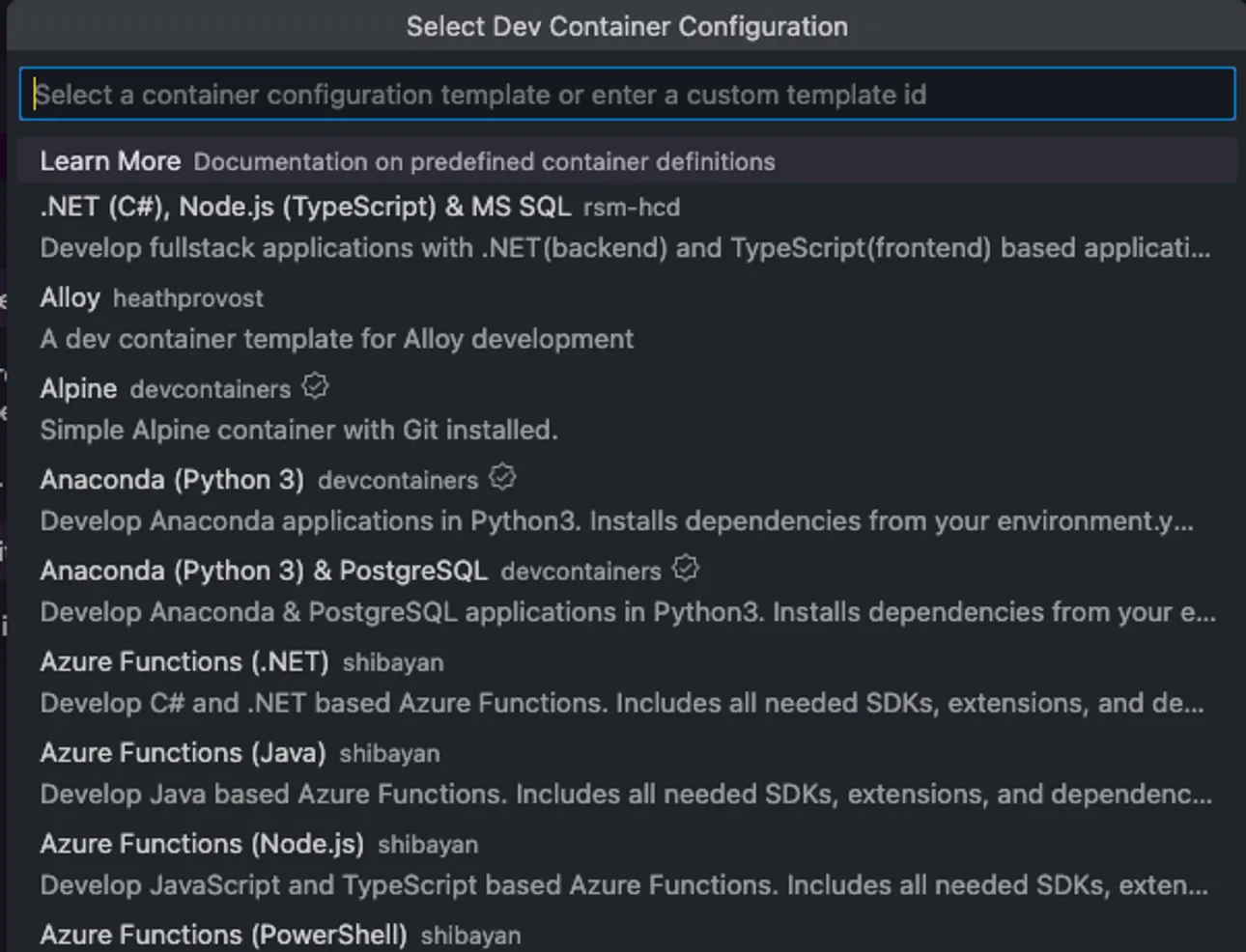This screenshot has width=1246, height=952.
Task: Select the Alpine container template
Action: point(78,388)
